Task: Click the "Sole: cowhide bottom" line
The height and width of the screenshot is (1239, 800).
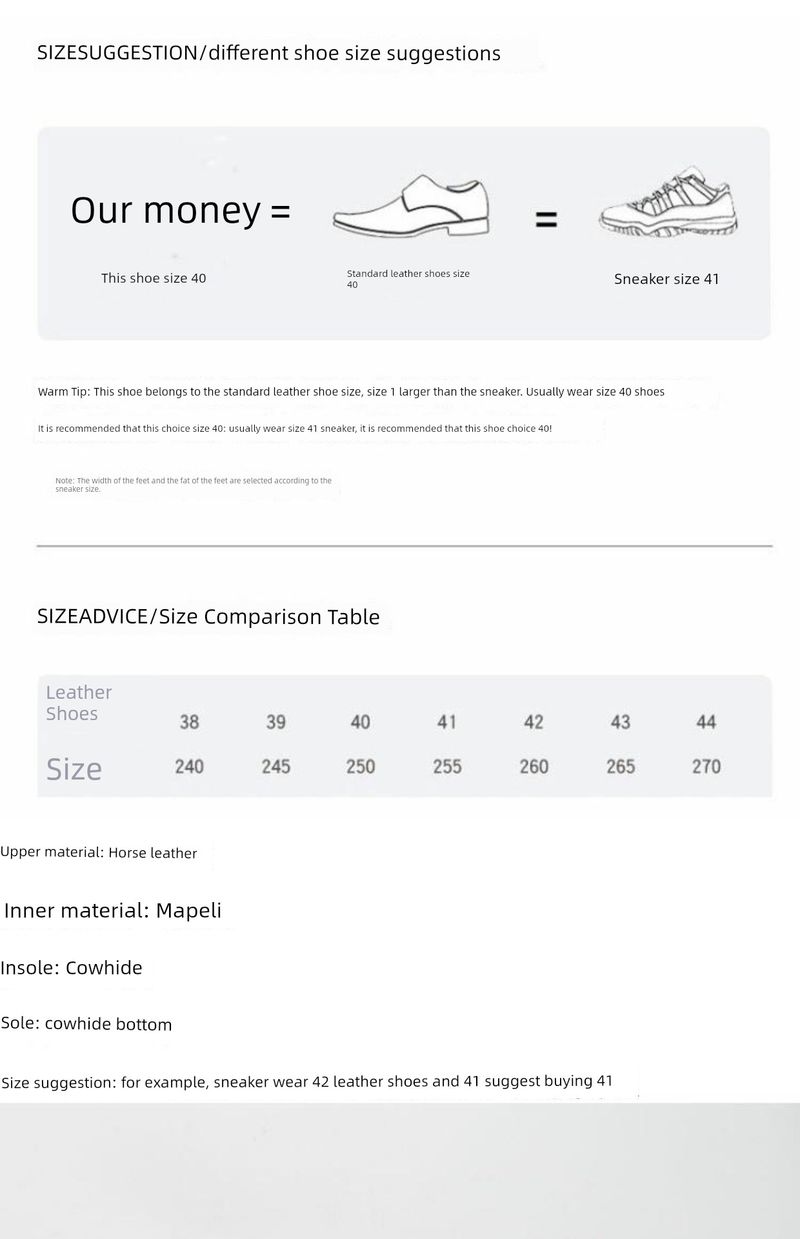Action: click(x=87, y=1024)
